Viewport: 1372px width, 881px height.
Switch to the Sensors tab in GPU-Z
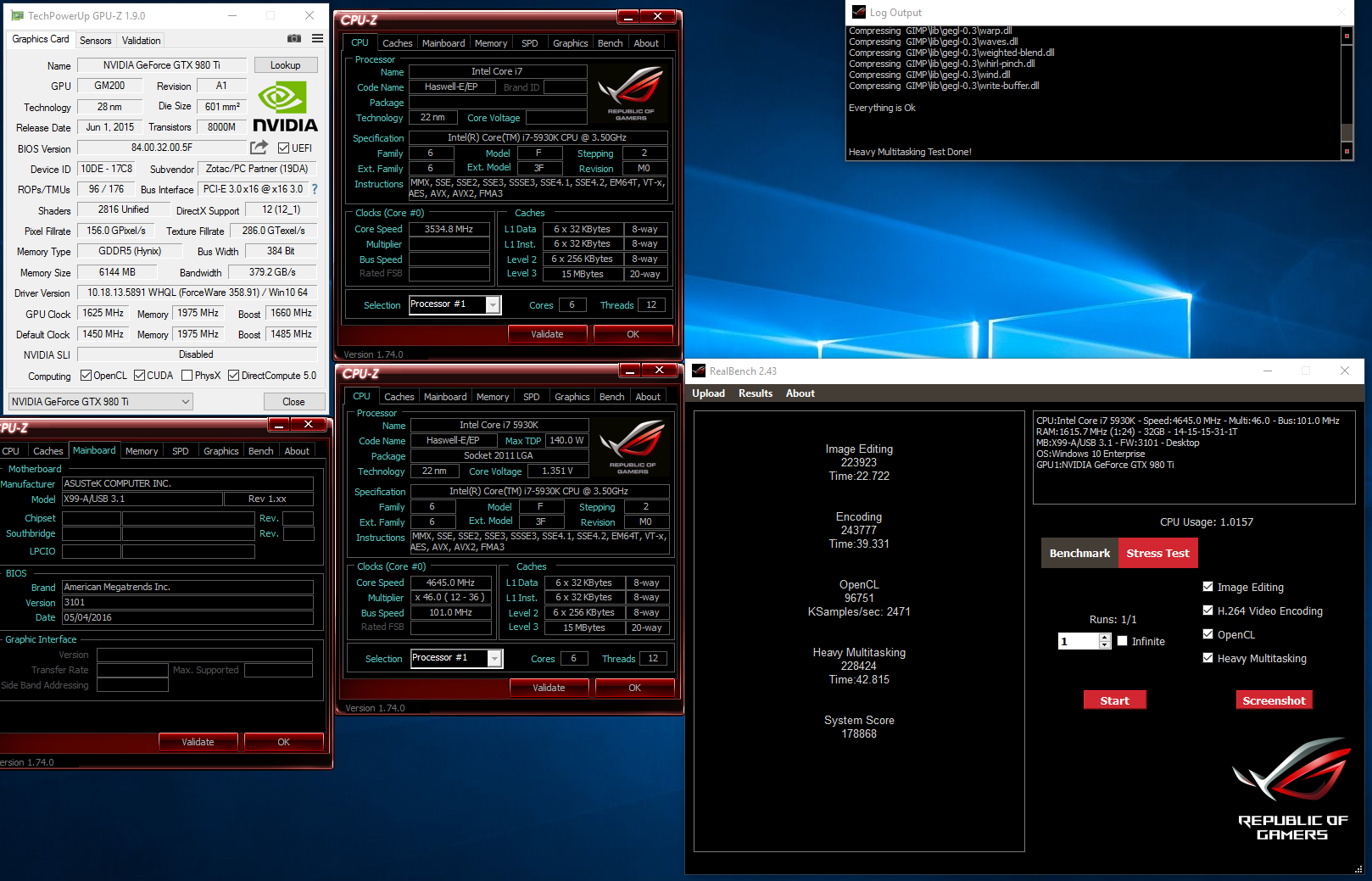click(95, 40)
